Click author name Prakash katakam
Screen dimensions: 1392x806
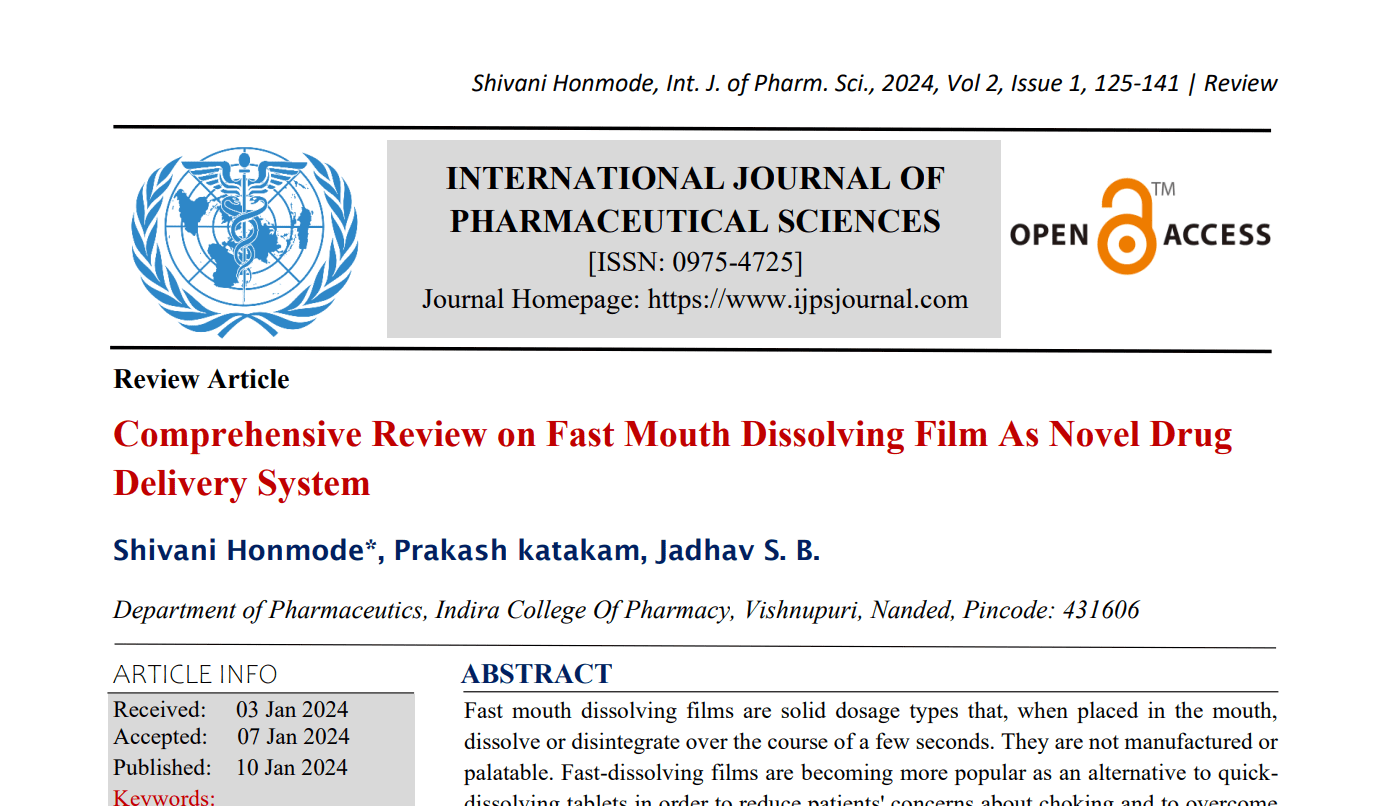click(x=517, y=551)
